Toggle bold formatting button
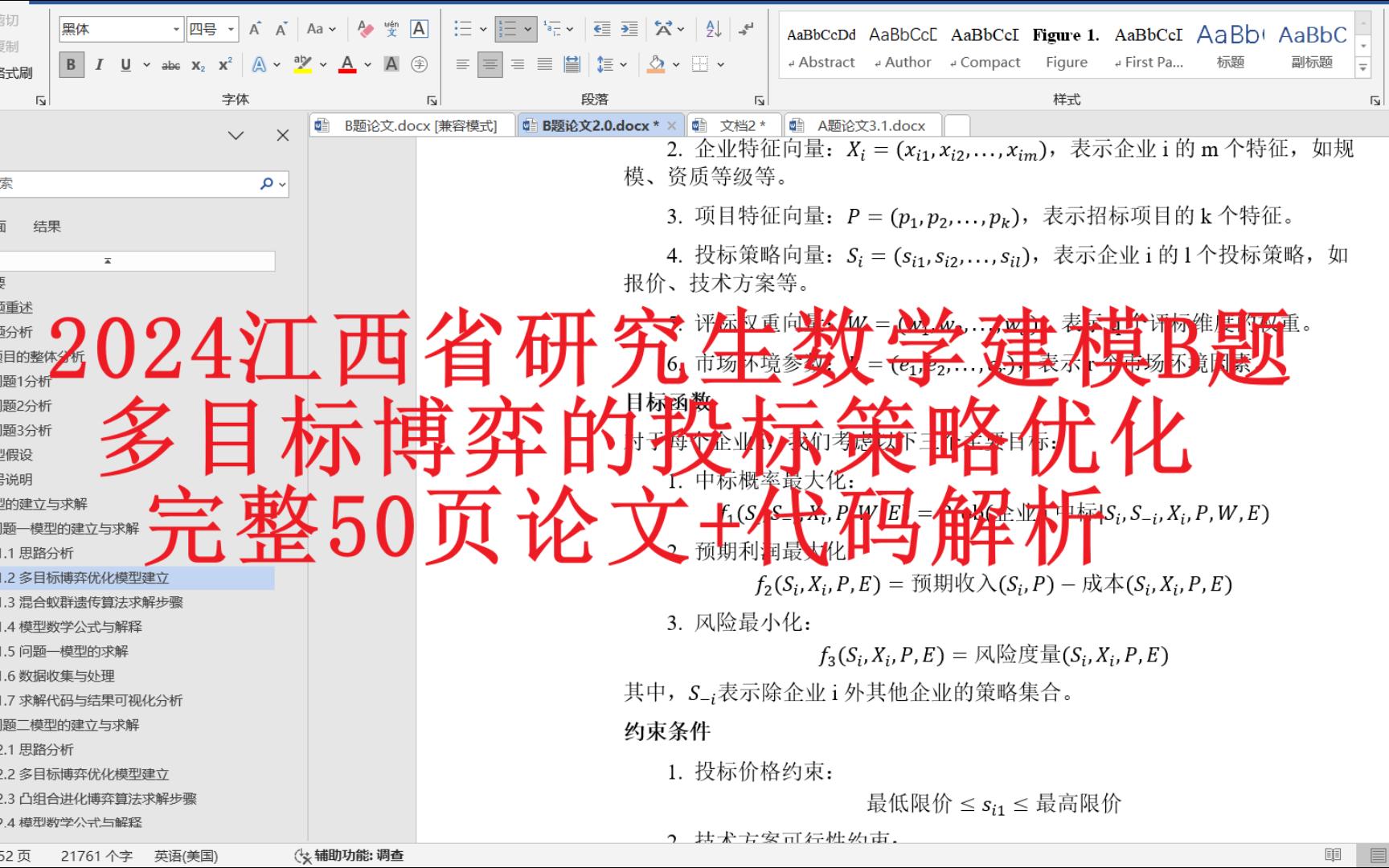1389x868 pixels. click(71, 64)
